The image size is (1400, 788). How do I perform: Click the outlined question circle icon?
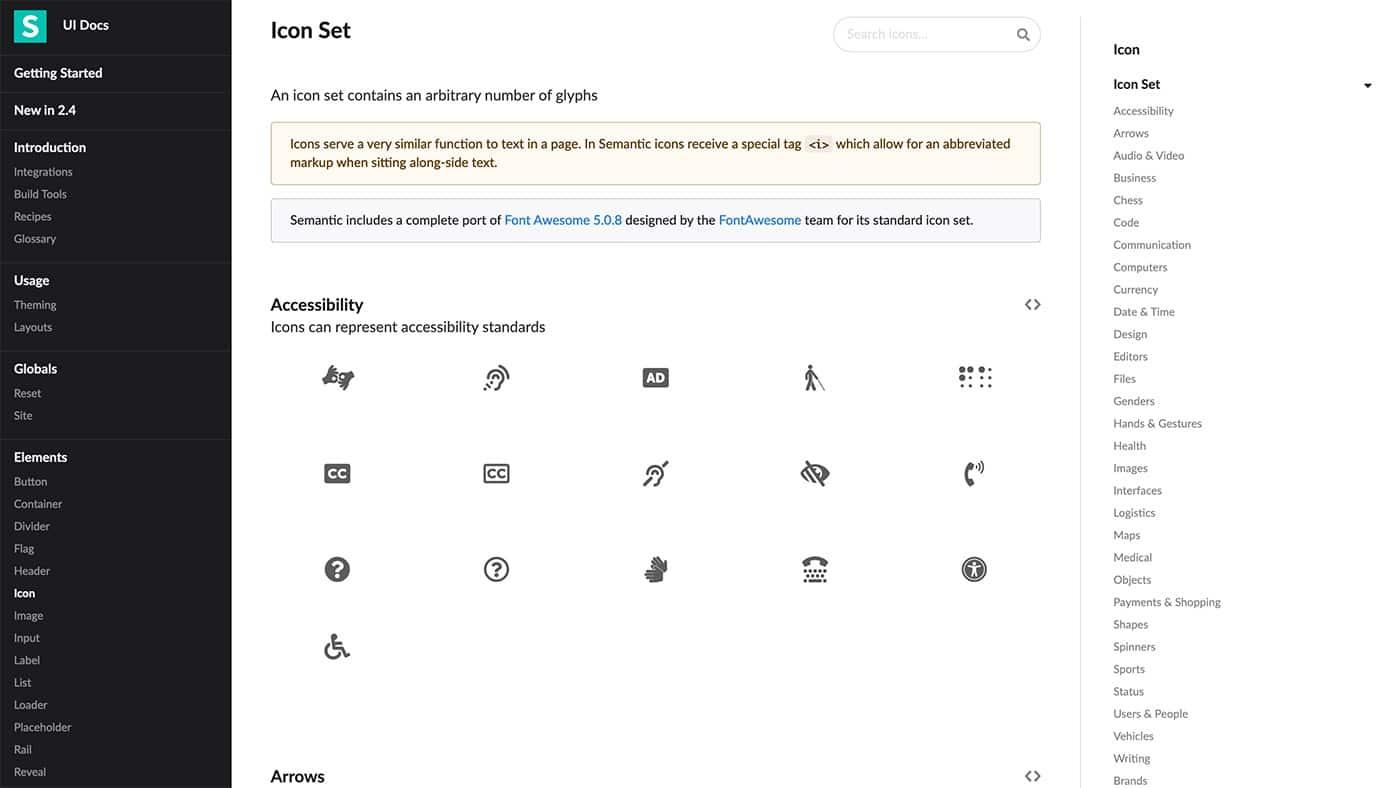(496, 569)
